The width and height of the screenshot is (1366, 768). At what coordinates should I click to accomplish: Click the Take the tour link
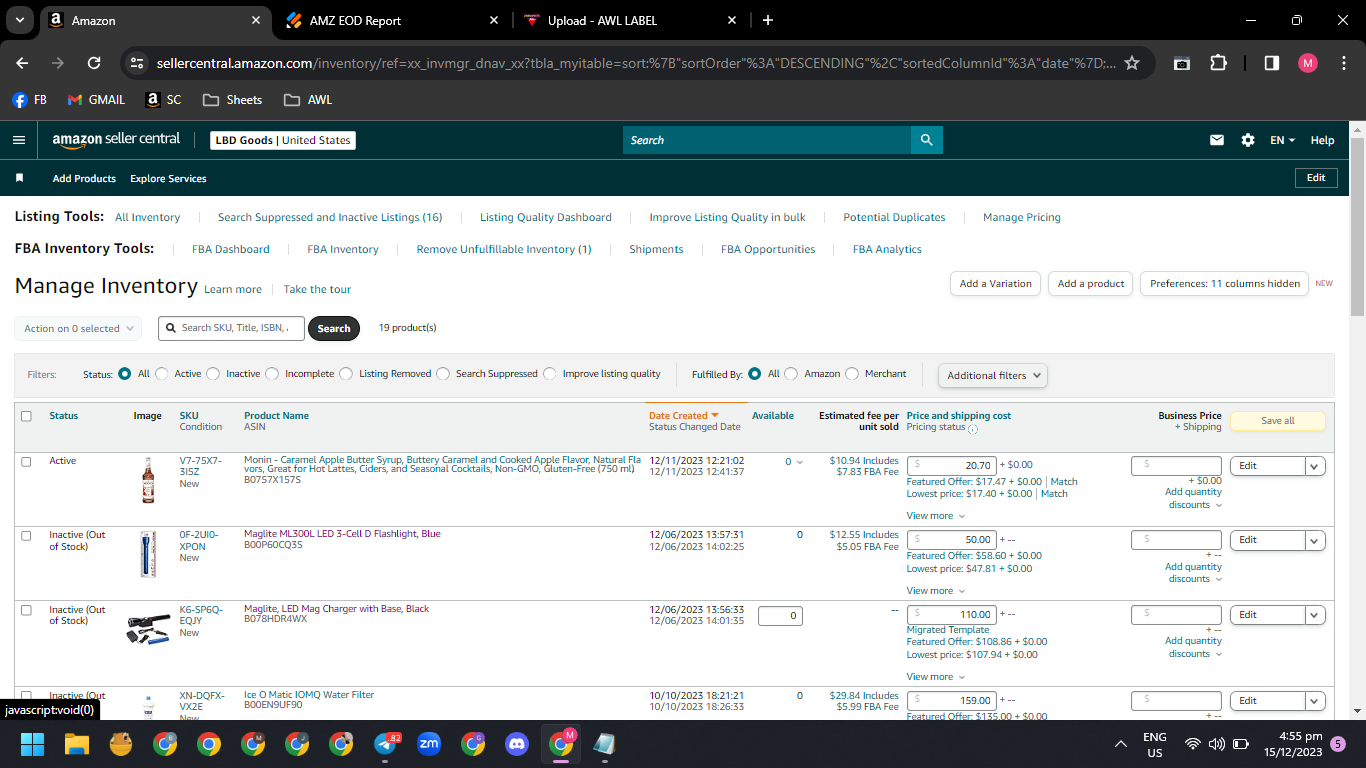point(317,289)
